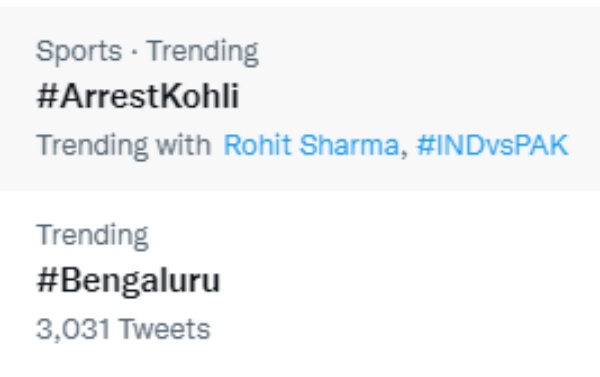The image size is (600, 377).
Task: Open the #ArrestKohli trending hashtag
Action: (x=138, y=96)
